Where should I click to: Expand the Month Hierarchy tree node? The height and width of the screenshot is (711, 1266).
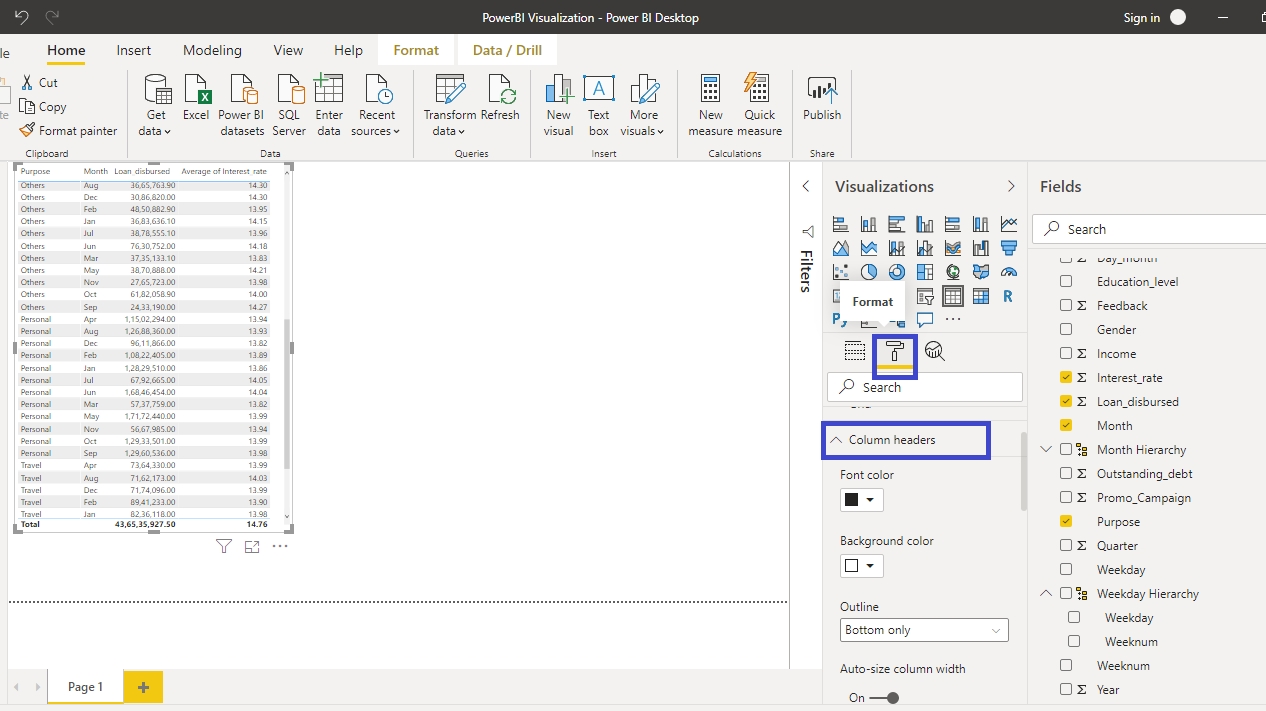coord(1046,450)
